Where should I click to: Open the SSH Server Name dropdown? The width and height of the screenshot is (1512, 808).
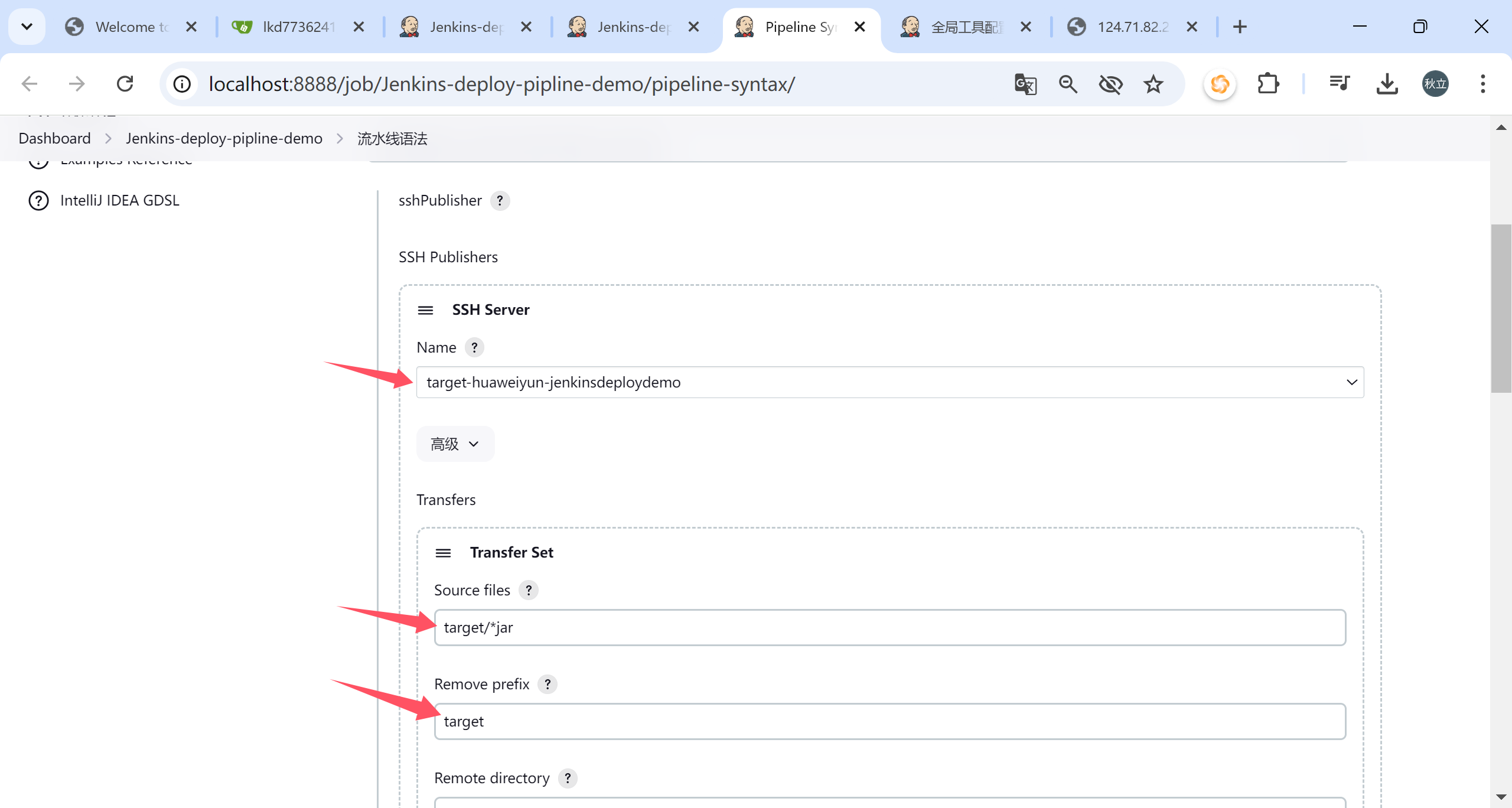[889, 382]
